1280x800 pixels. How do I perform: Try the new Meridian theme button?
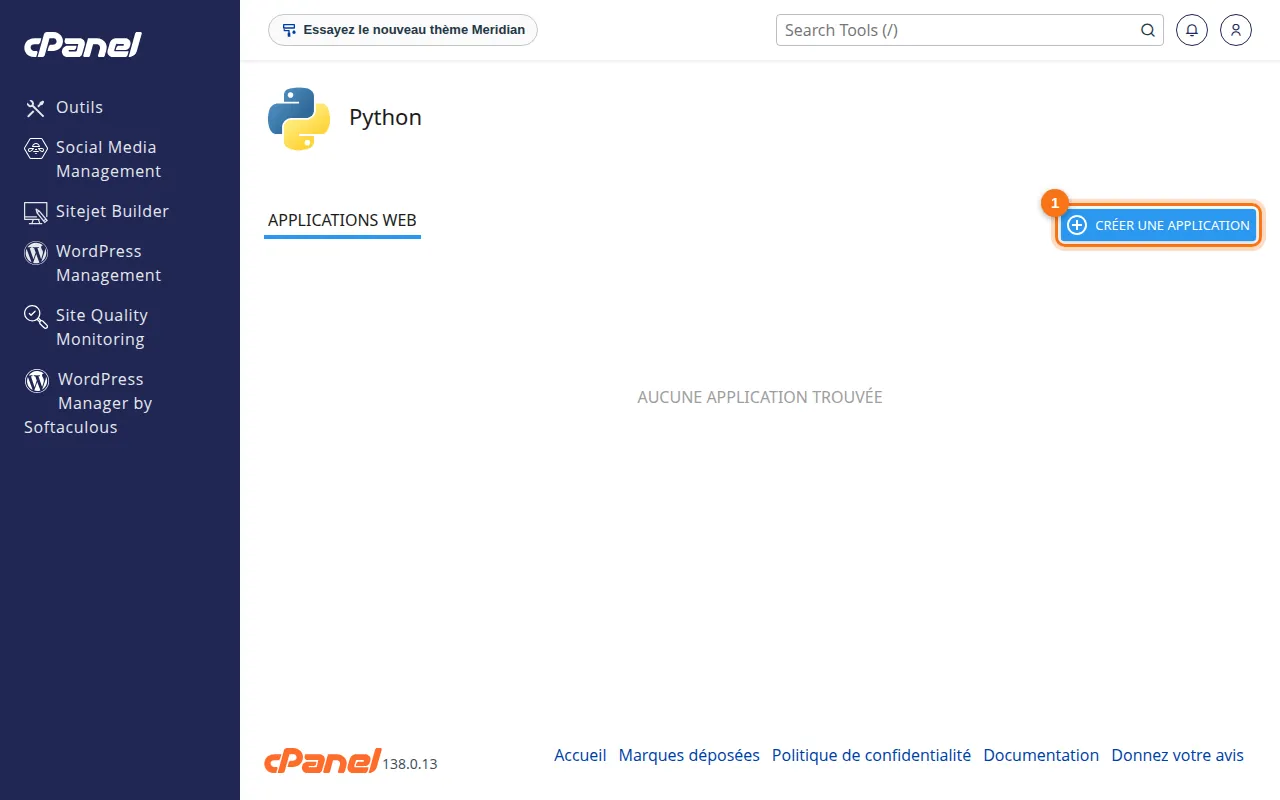coord(403,30)
